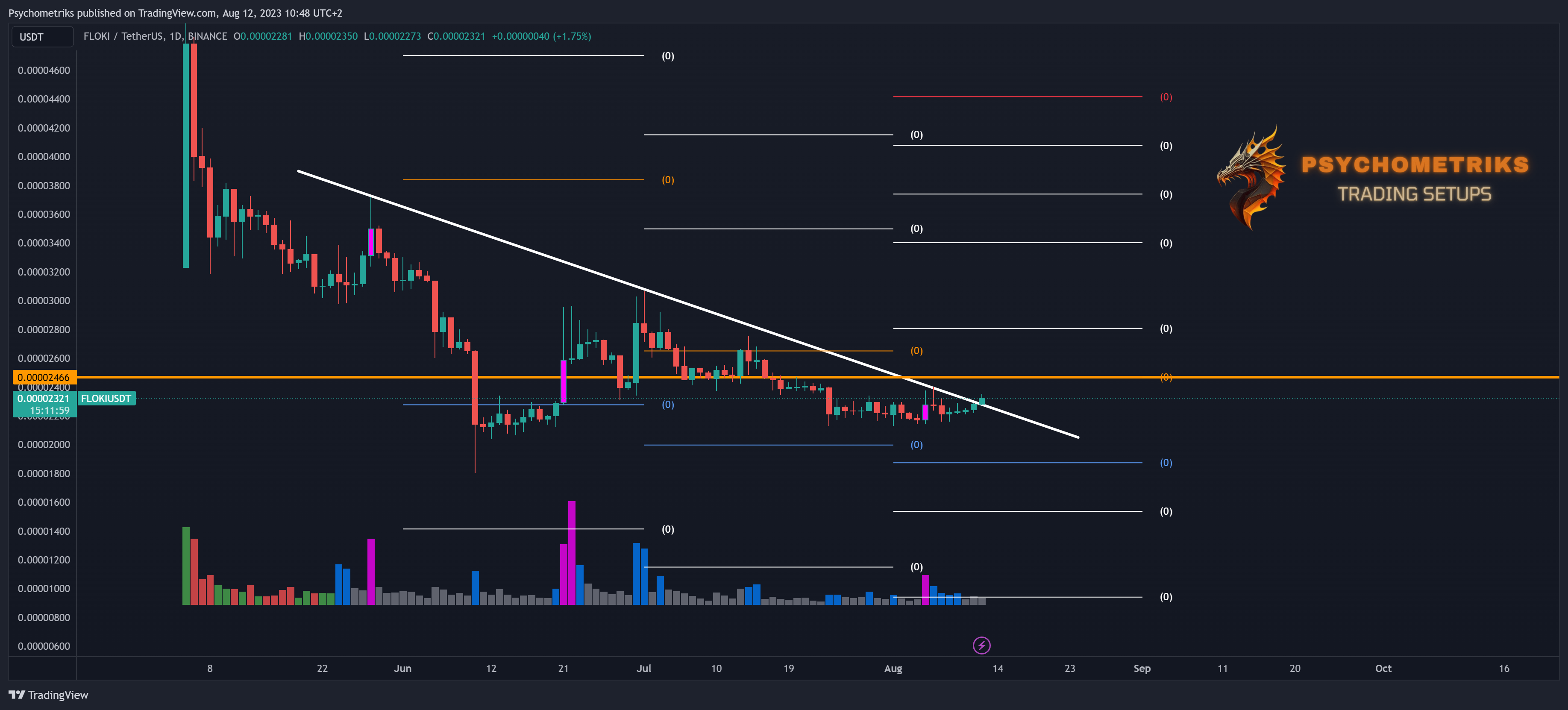Click the Aug label on date axis
1568x710 pixels.
pos(893,668)
